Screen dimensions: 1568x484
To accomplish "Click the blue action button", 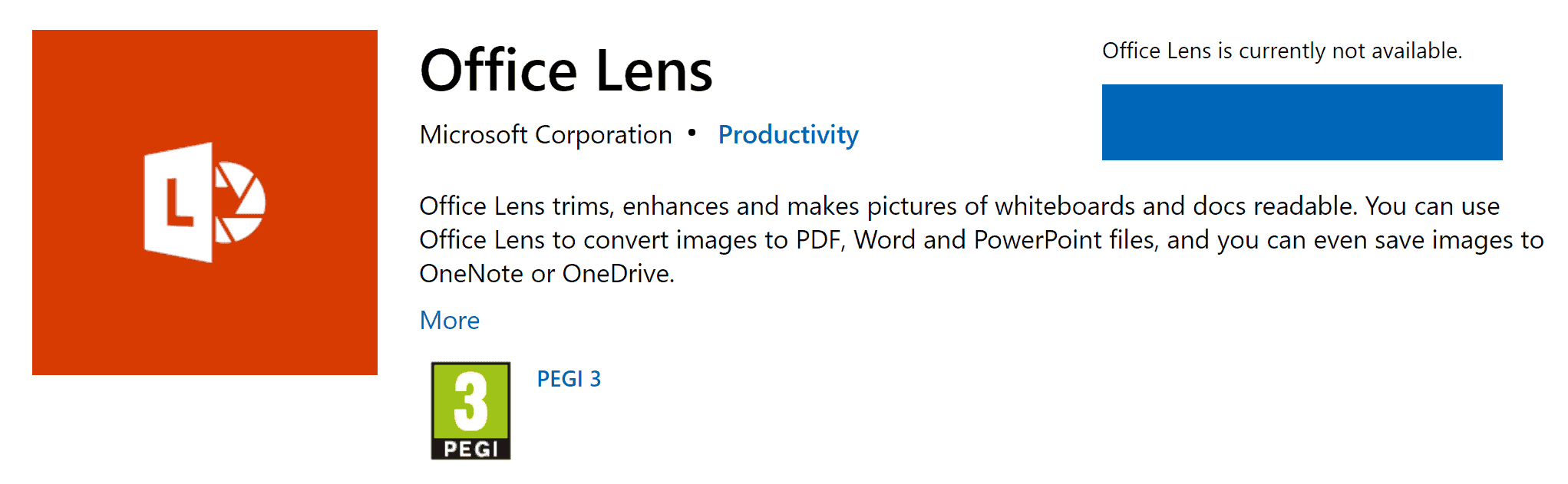I will point(1300,123).
